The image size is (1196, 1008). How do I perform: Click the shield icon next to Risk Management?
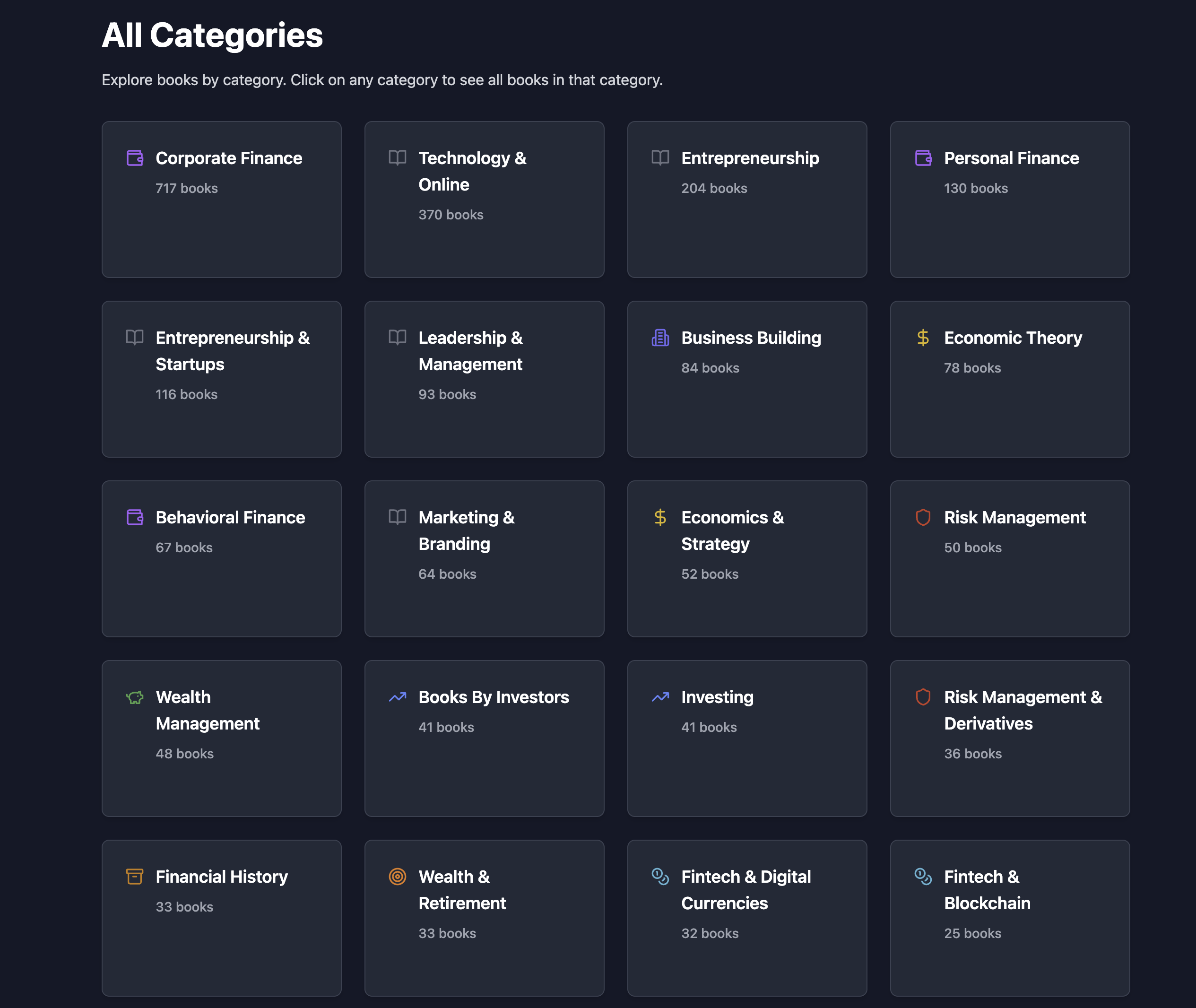923,517
